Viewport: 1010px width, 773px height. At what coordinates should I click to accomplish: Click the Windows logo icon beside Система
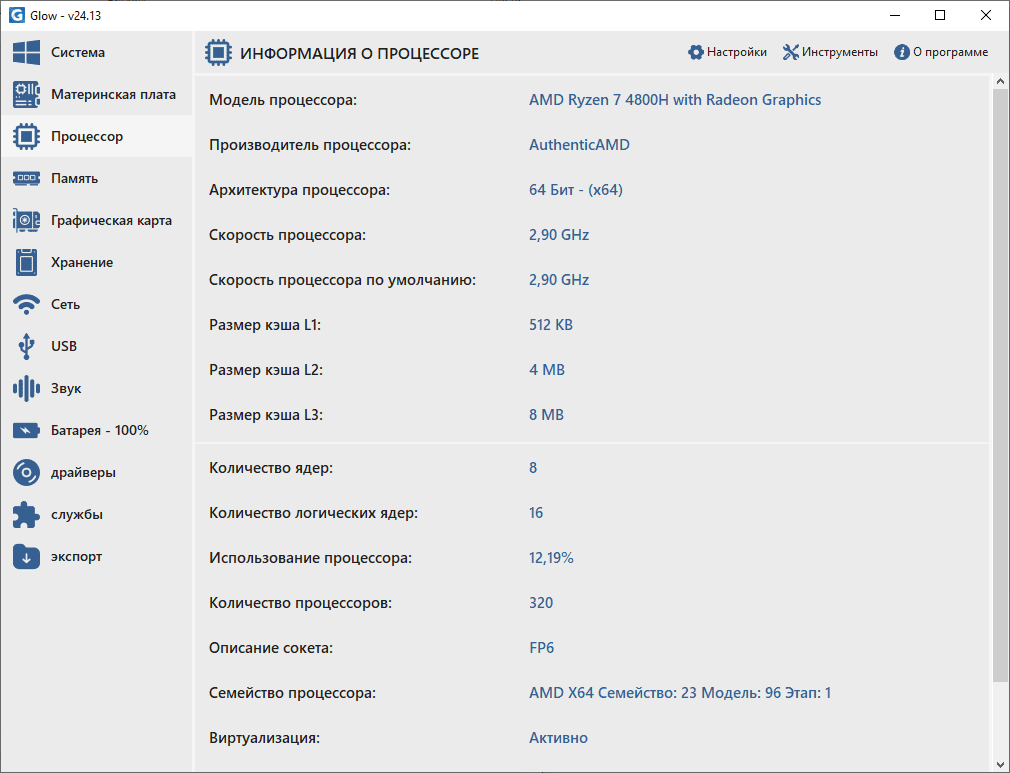[x=26, y=53]
